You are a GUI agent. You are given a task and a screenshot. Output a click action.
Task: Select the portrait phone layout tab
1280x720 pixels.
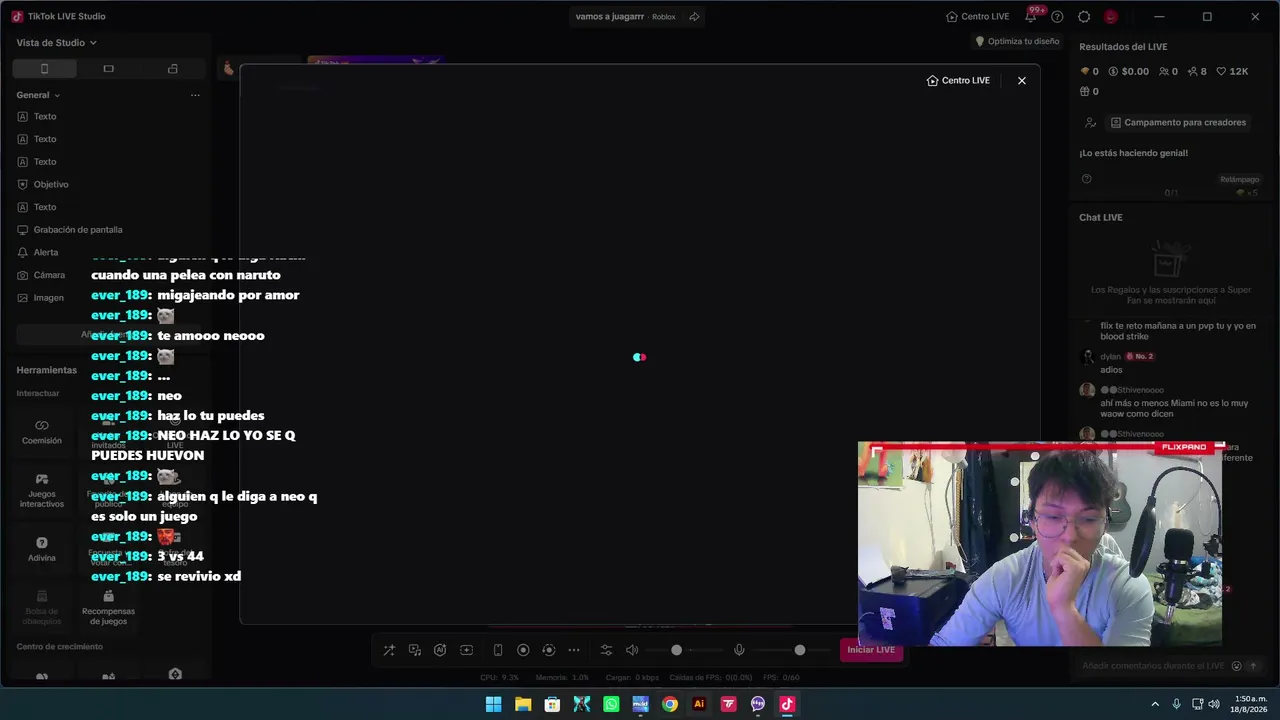tap(44, 69)
